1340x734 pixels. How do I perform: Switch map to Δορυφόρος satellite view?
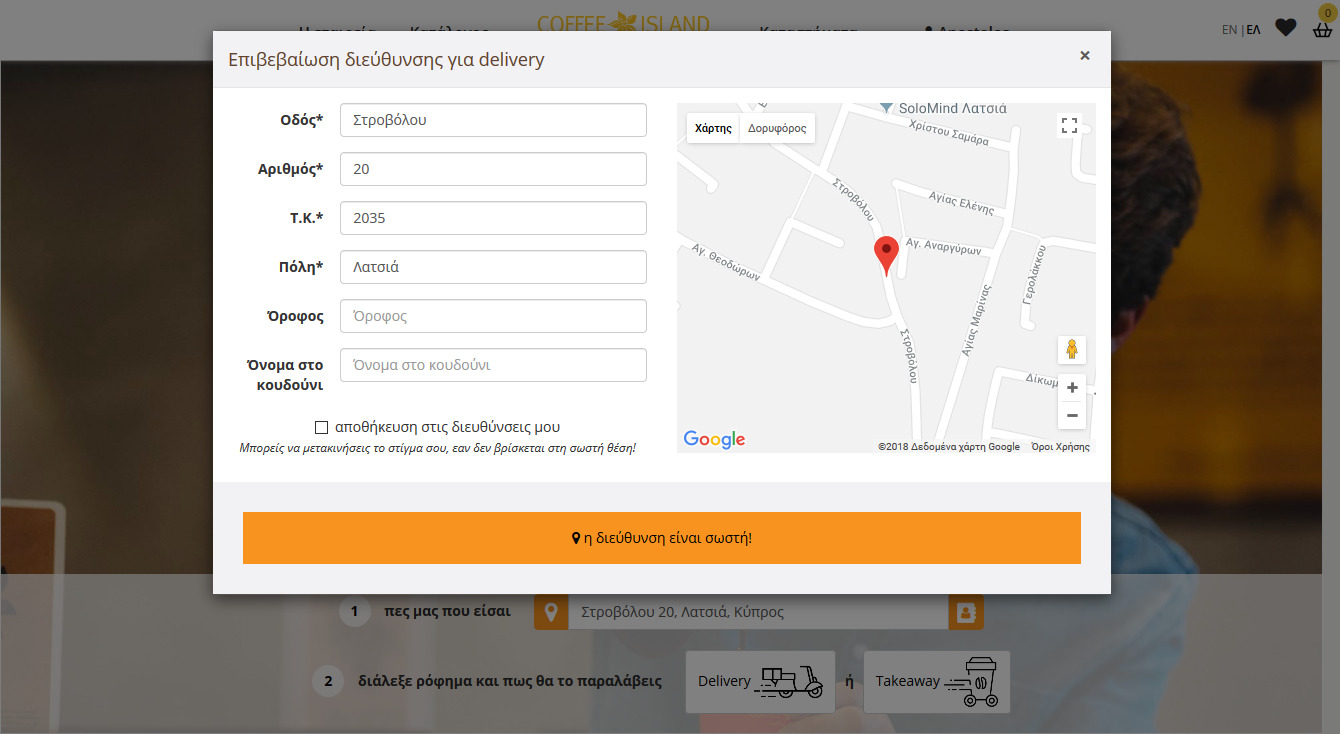[777, 128]
